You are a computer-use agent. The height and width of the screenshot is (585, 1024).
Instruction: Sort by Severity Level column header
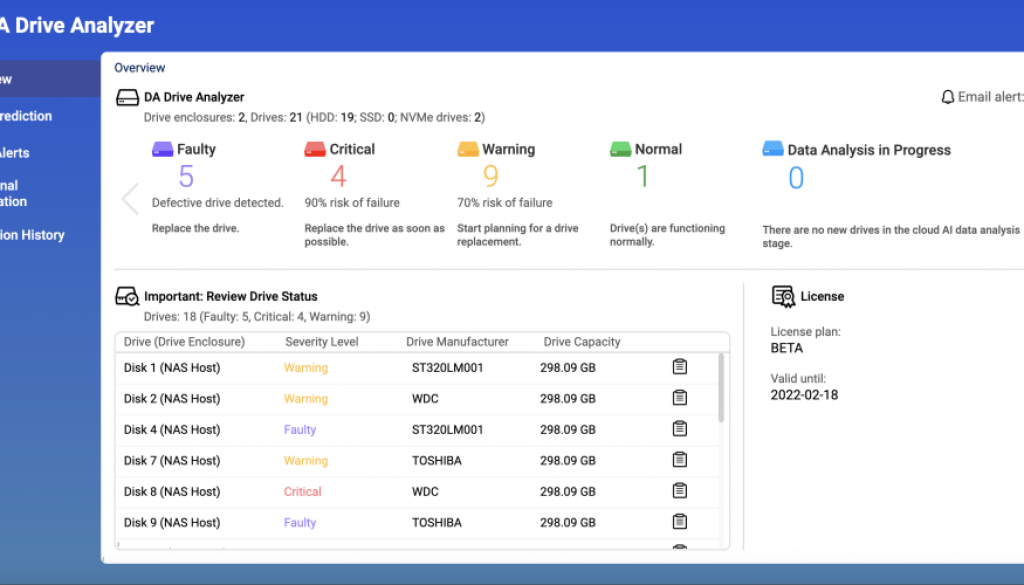[x=321, y=342]
